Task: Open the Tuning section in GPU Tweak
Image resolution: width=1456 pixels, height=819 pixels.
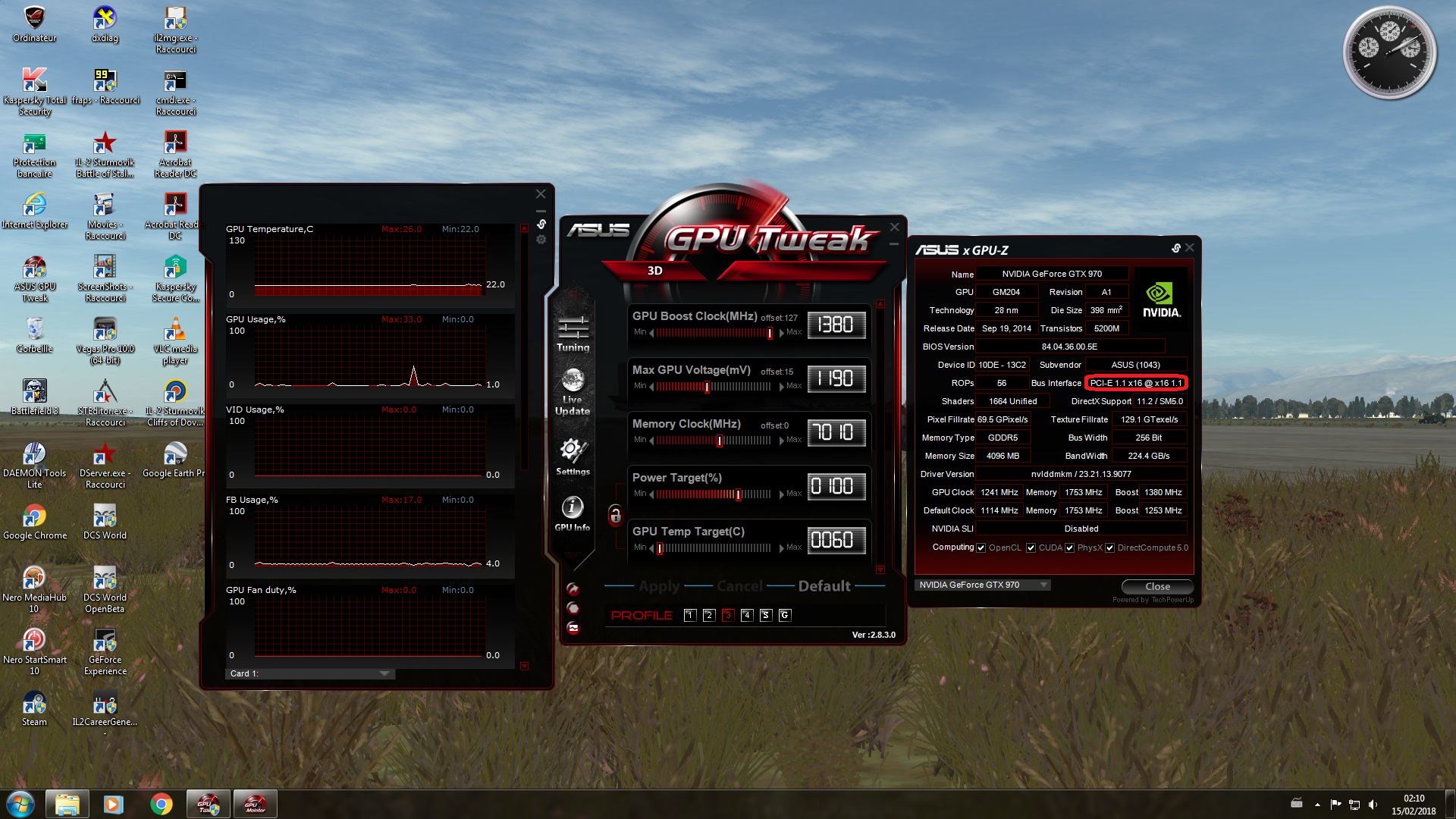Action: tap(573, 334)
